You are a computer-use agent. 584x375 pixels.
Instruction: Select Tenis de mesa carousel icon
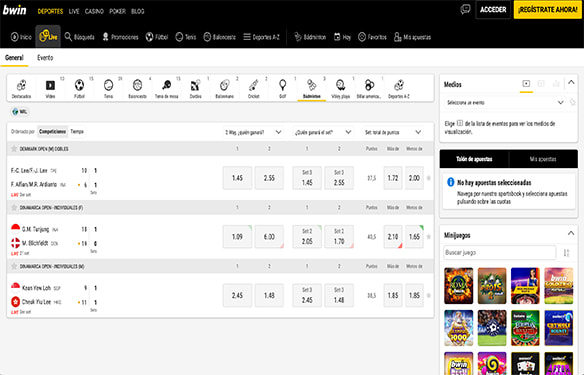coord(166,89)
